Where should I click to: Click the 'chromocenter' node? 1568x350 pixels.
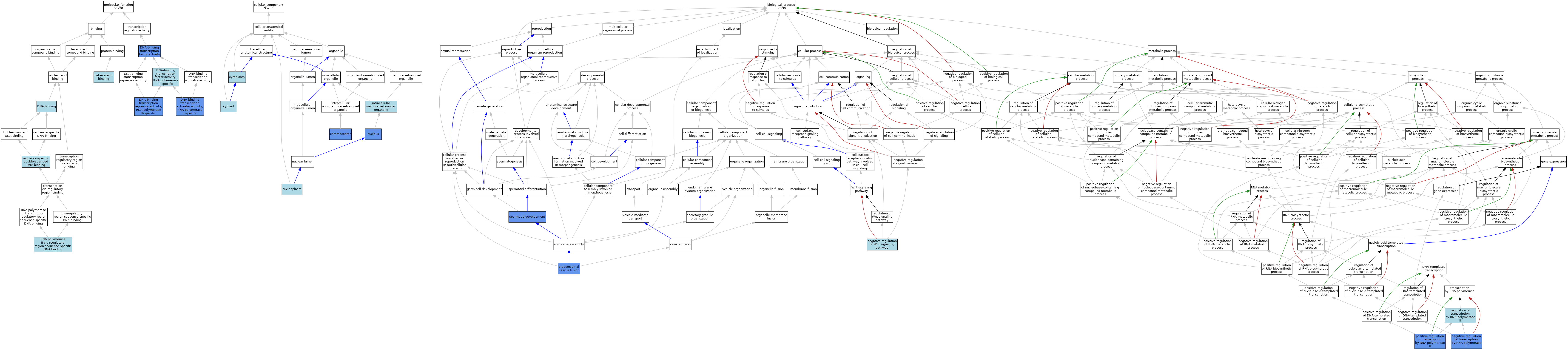click(x=340, y=134)
